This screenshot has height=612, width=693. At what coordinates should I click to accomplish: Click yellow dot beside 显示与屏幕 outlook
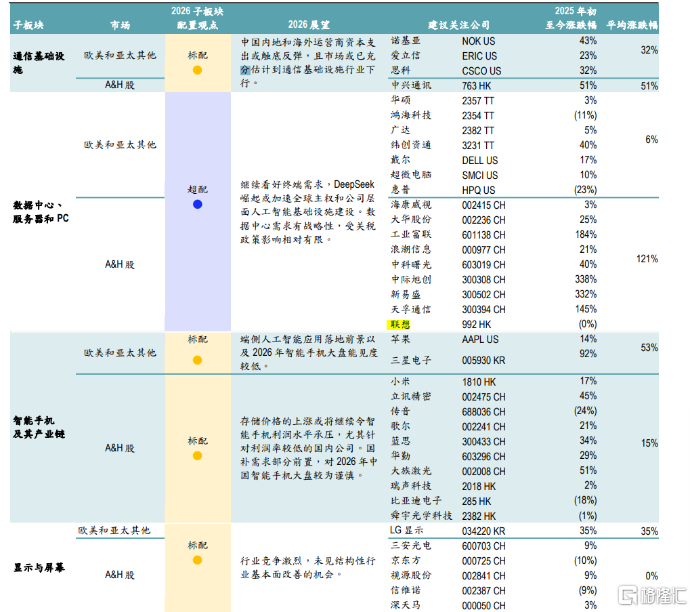click(x=198, y=560)
